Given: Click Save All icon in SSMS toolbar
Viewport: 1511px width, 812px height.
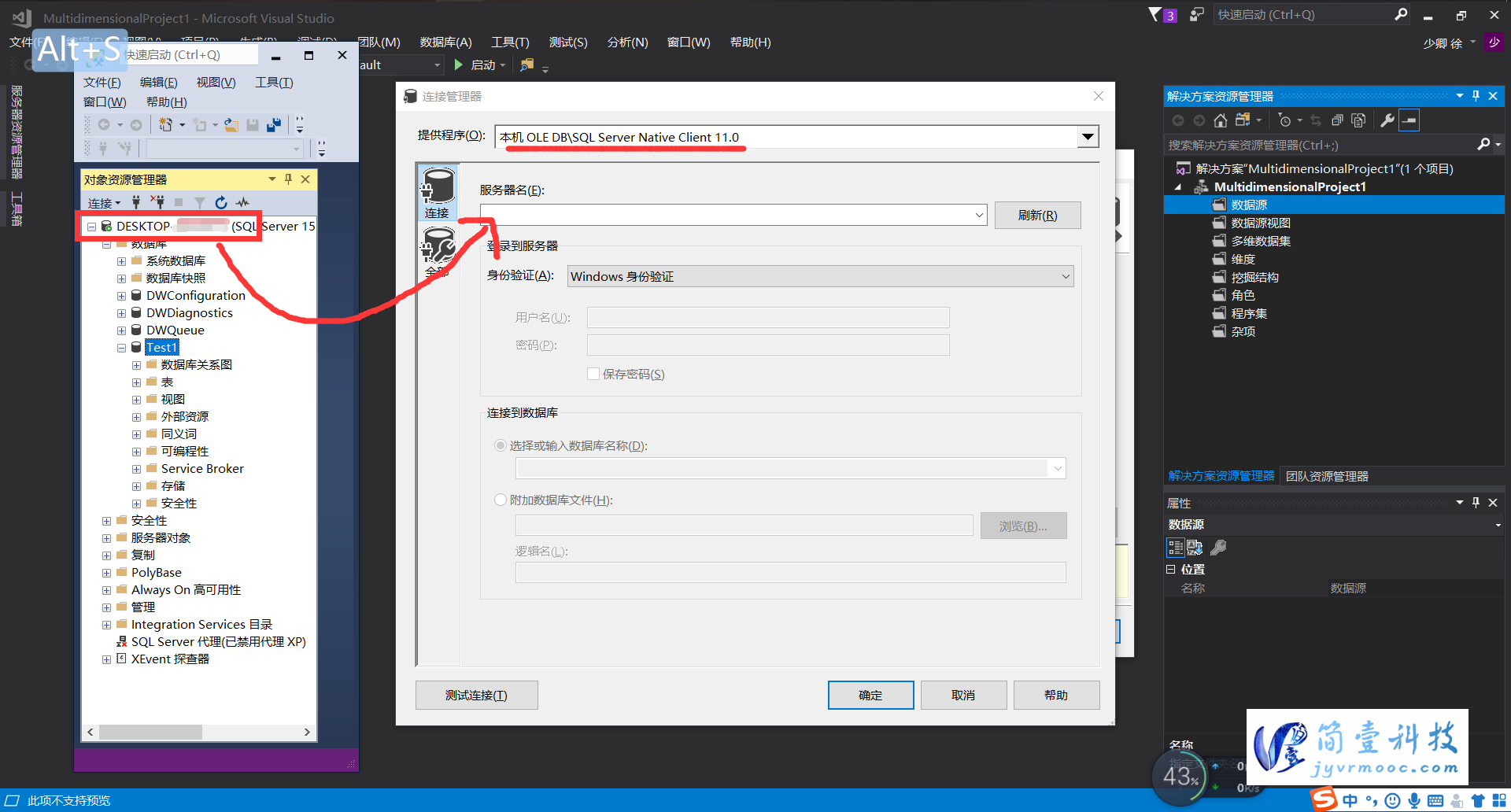Looking at the screenshot, I should (x=274, y=124).
